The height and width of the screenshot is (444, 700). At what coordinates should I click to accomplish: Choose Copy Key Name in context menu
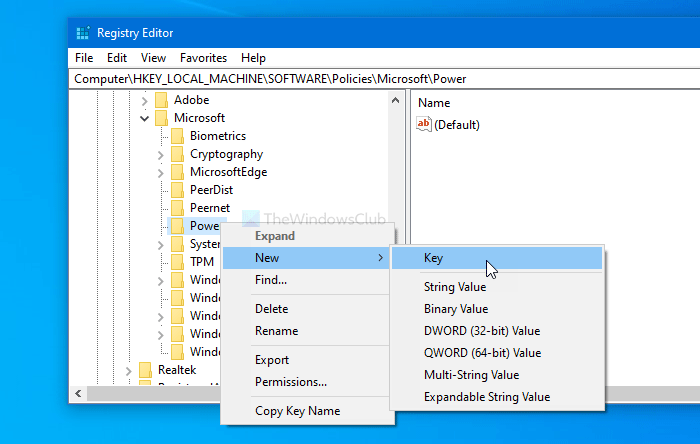click(x=306, y=411)
